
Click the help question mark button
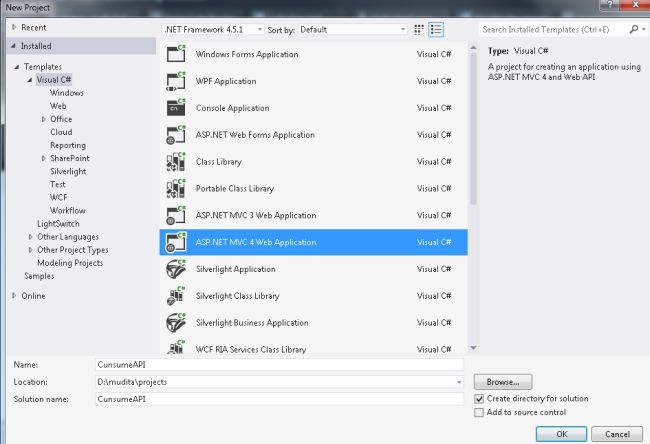[x=609, y=5]
